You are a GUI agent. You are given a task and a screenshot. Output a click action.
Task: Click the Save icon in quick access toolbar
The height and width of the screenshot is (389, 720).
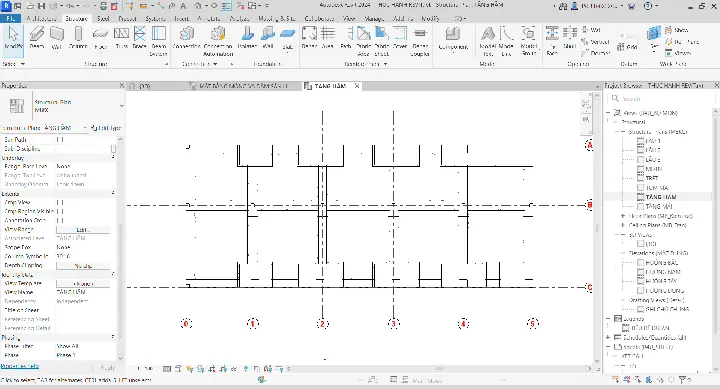(x=41, y=6)
